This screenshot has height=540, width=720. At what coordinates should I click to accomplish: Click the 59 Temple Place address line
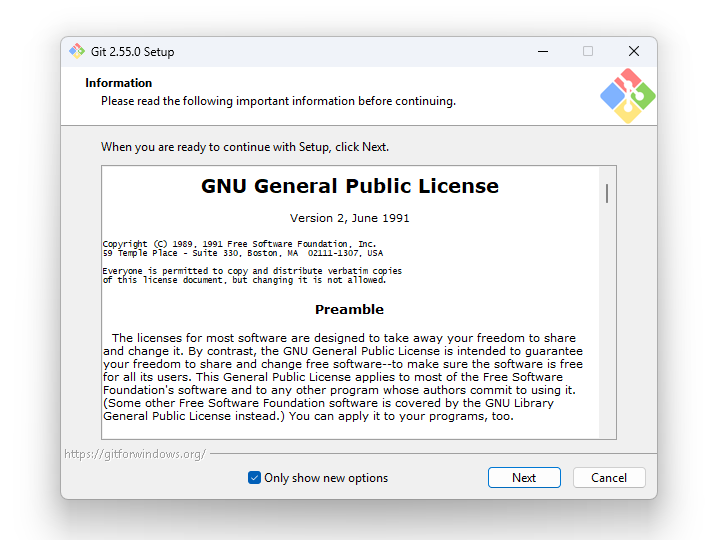tap(242, 253)
